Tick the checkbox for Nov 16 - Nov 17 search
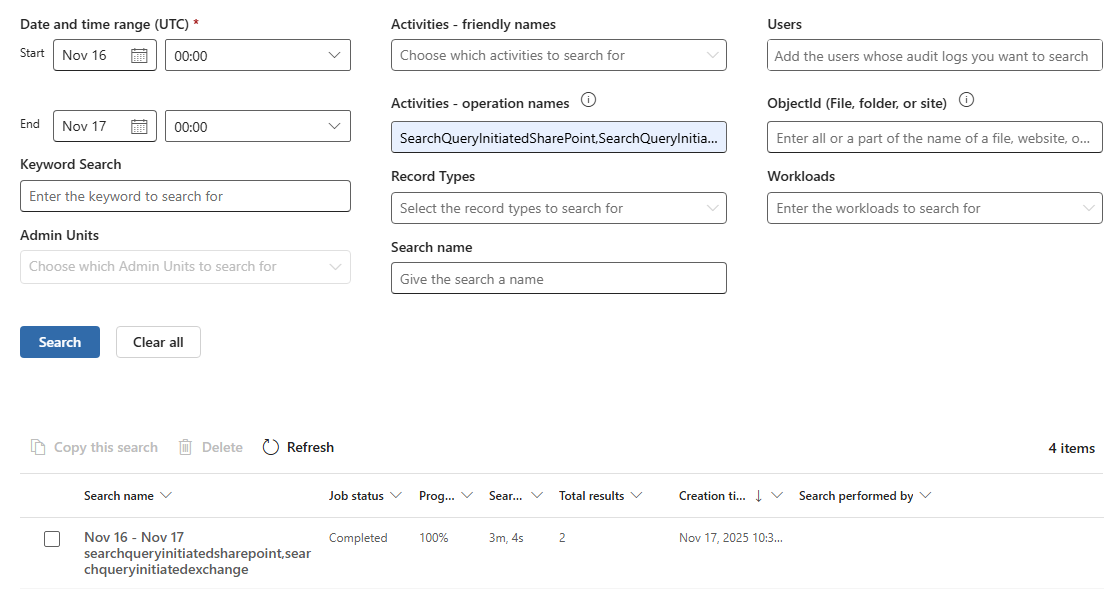This screenshot has width=1104, height=590. pos(52,539)
